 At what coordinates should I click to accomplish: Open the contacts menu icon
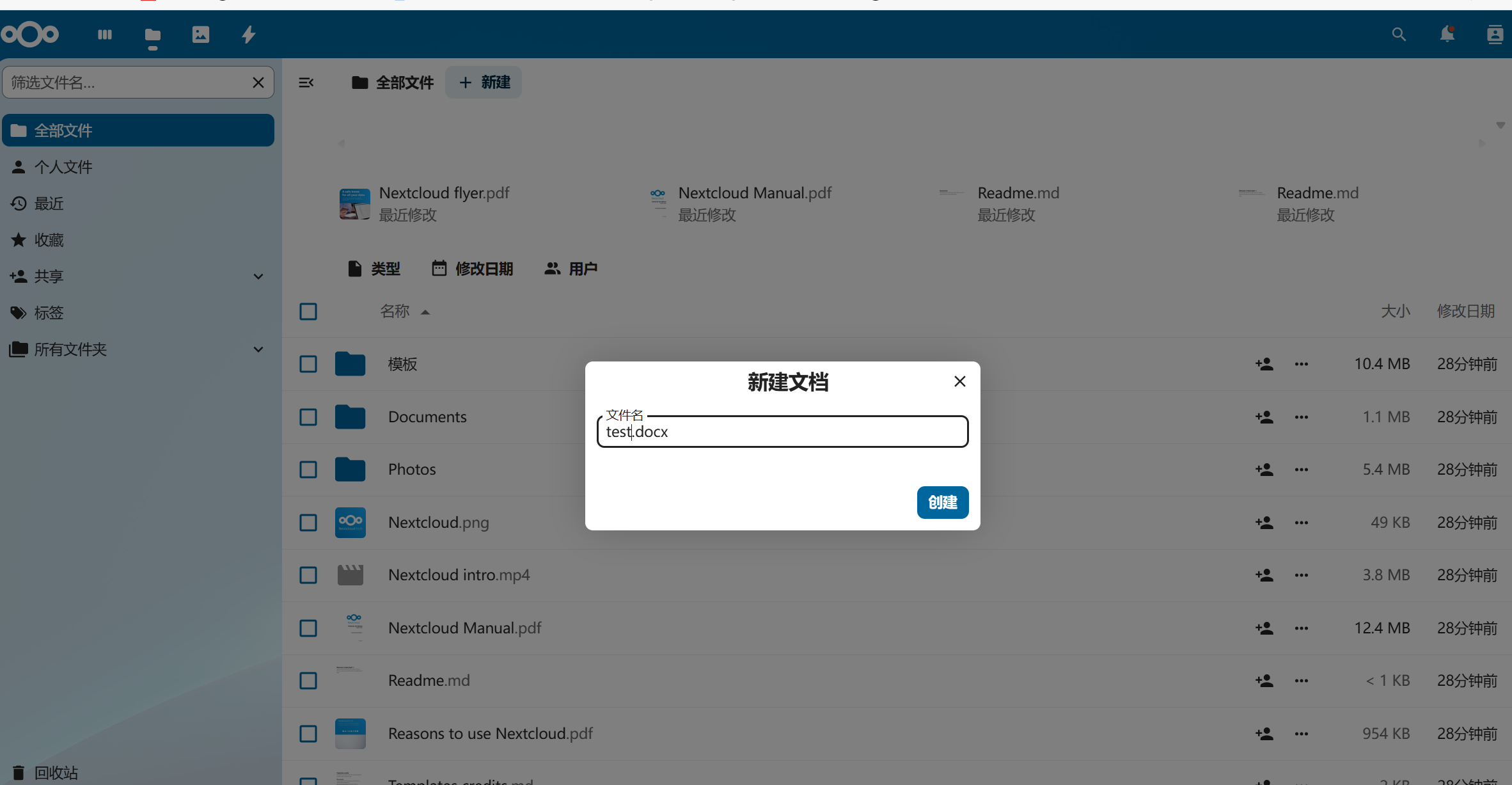coord(1495,35)
